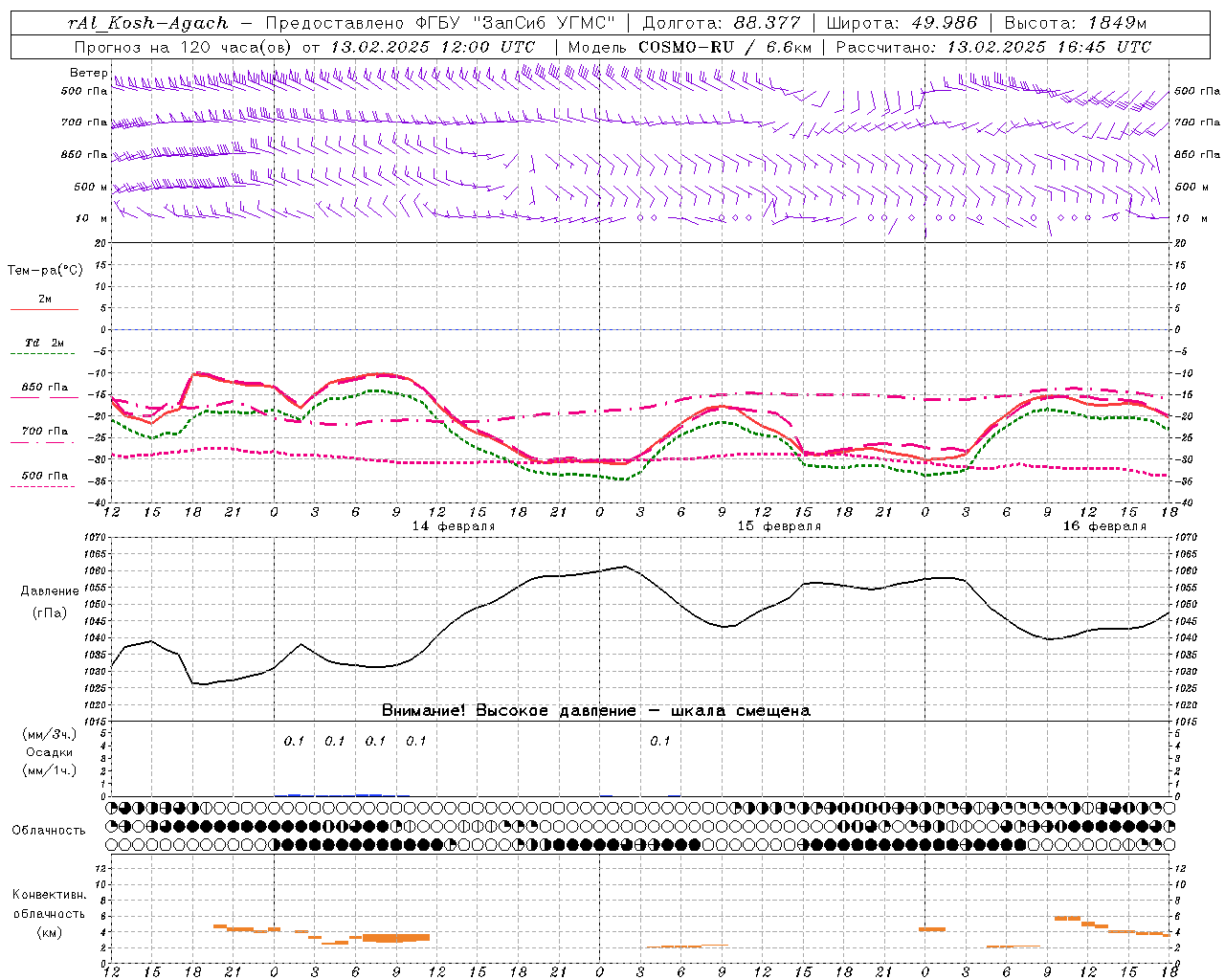
Task: Click the Тем-ра(°C) panel label
Action: (x=45, y=270)
